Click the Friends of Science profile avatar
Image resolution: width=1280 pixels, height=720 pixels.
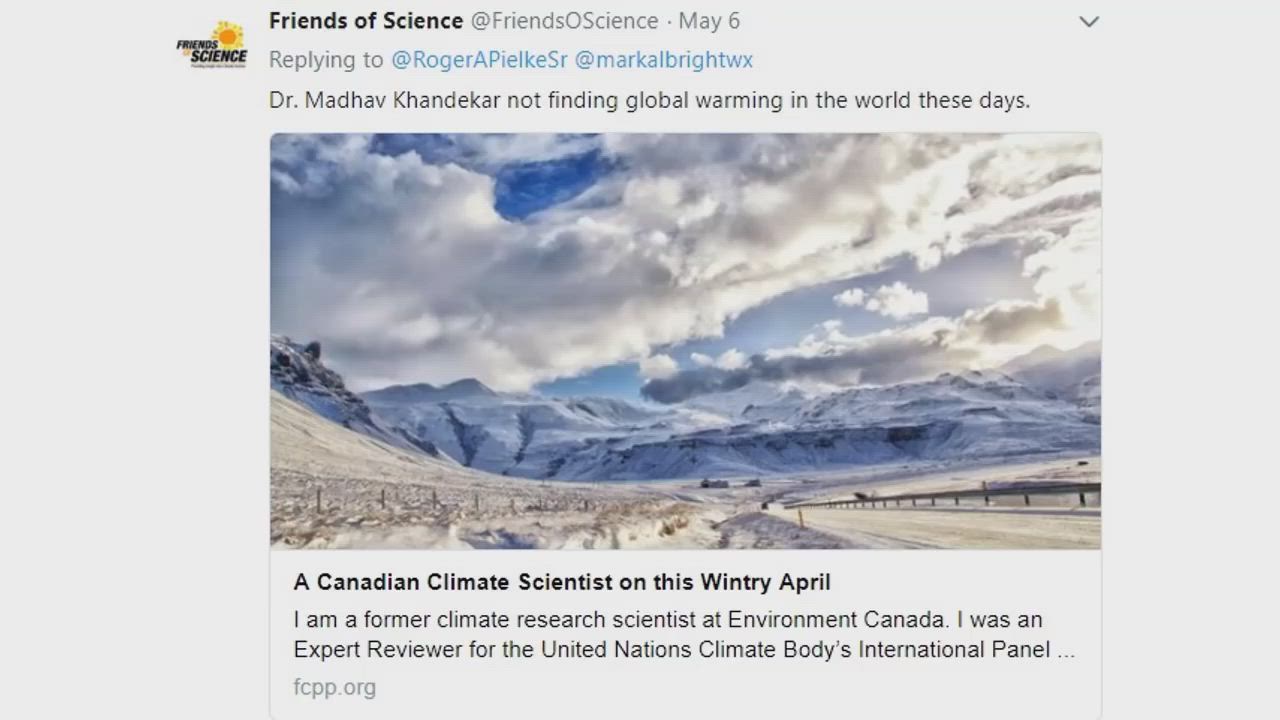(x=212, y=45)
